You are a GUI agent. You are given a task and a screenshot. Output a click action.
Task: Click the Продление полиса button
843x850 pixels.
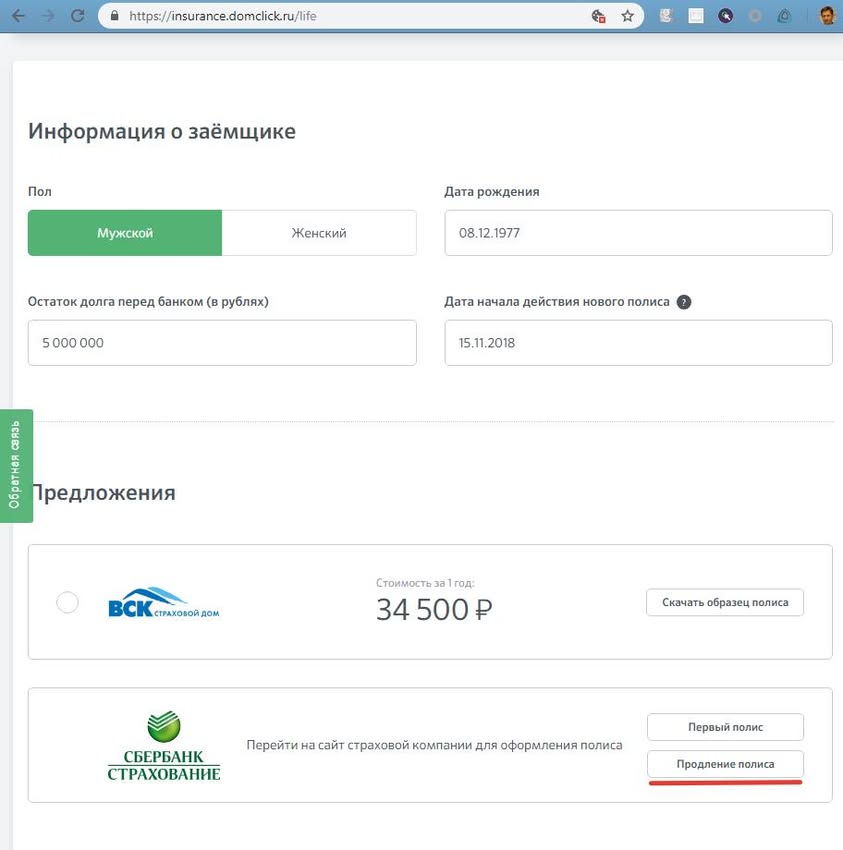725,764
